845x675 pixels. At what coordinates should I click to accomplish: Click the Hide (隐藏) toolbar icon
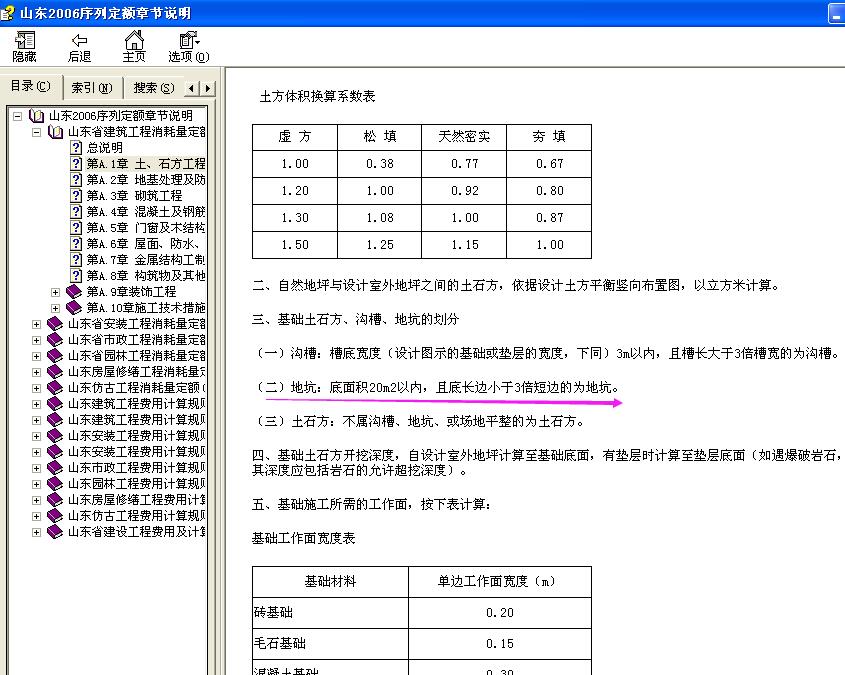[24, 40]
